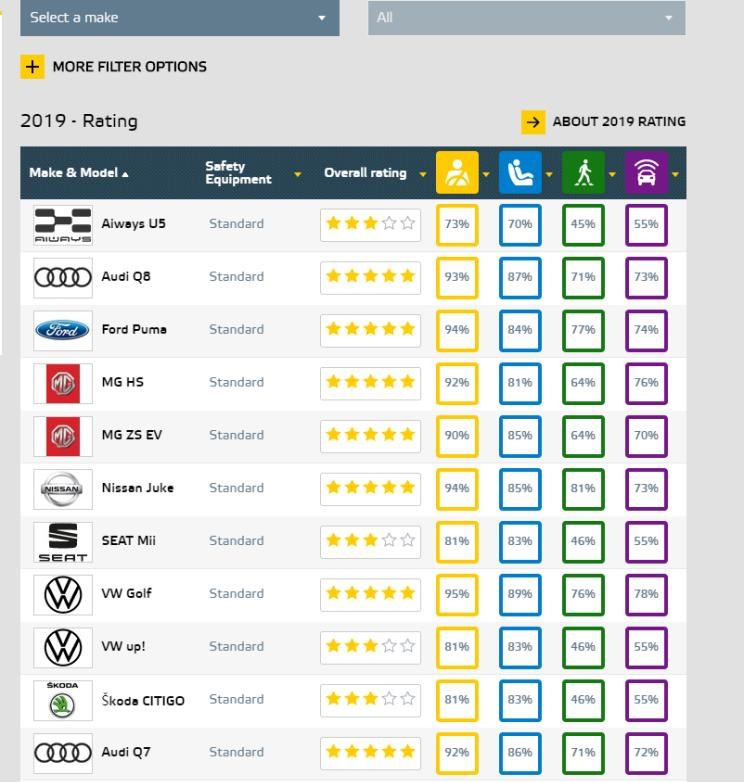Click the yellow Adult Occupant column icon
The width and height of the screenshot is (744, 782).
[x=457, y=173]
